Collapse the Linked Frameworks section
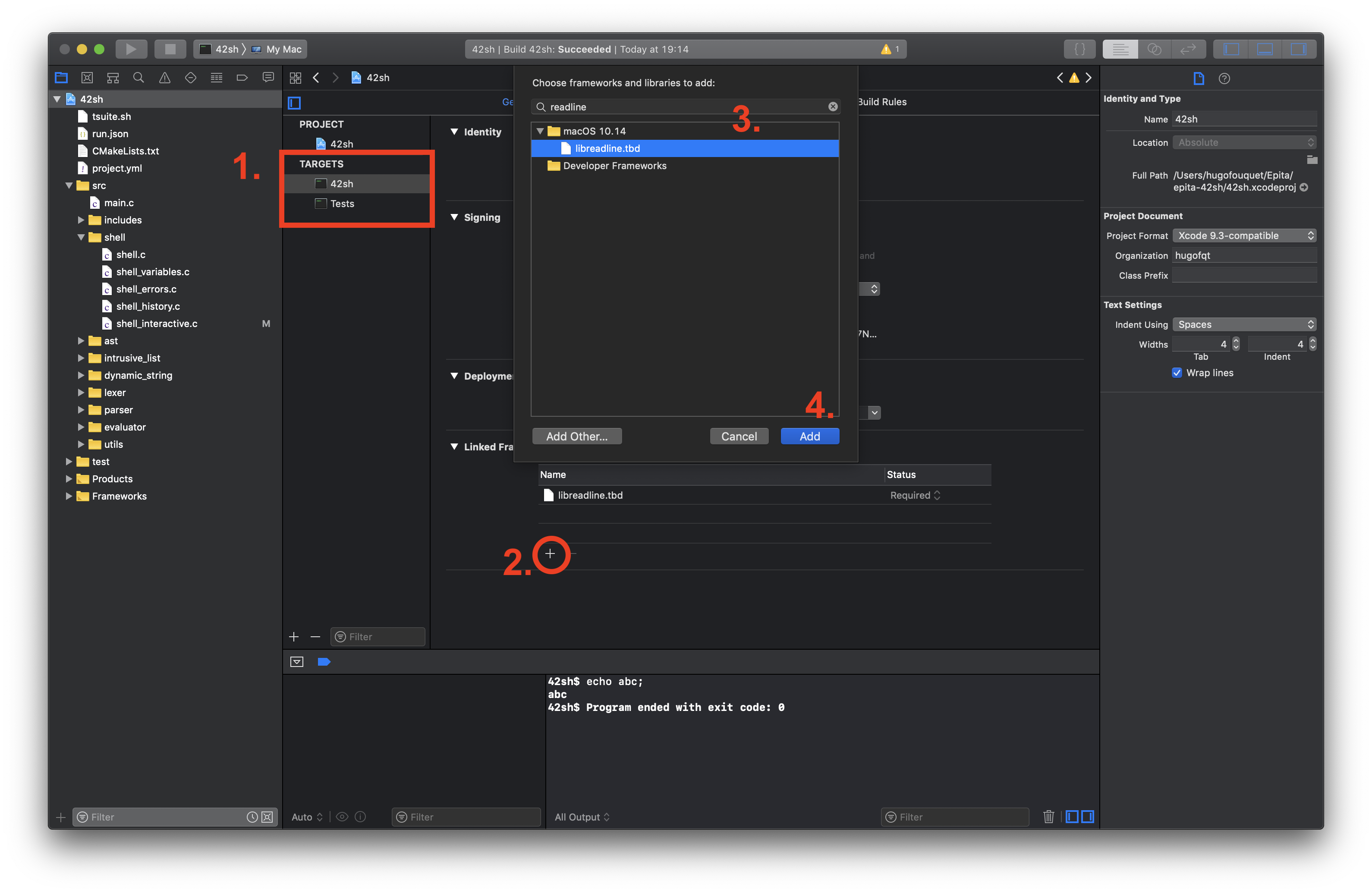 pyautogui.click(x=454, y=446)
